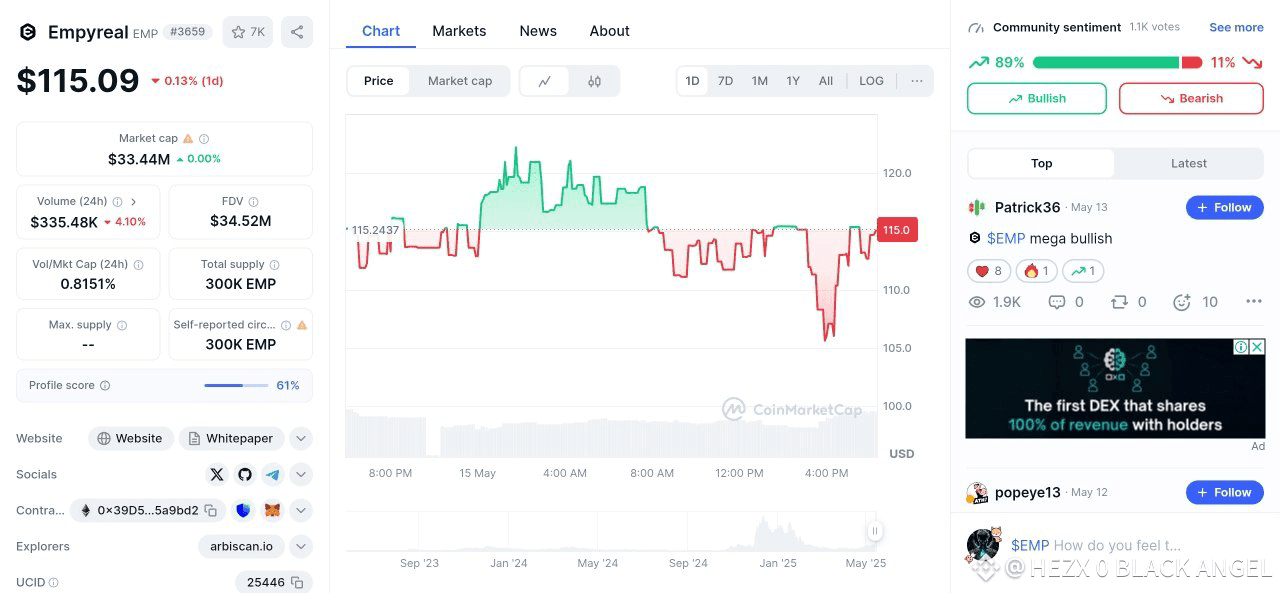The image size is (1280, 593).
Task: Switch chart to Price view
Action: [379, 81]
